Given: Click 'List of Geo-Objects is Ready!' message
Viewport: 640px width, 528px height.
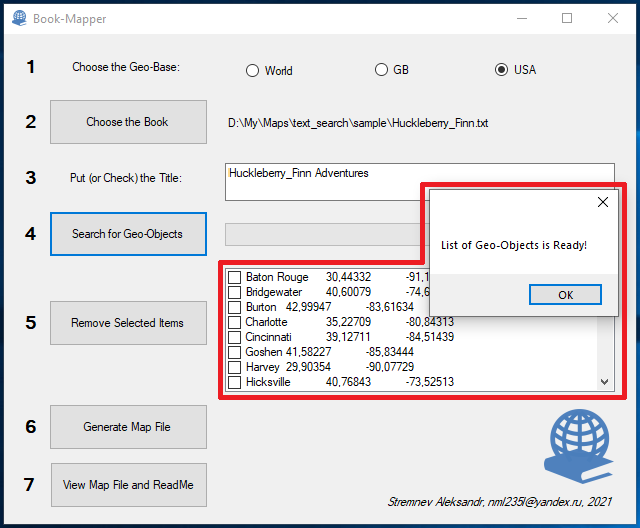Looking at the screenshot, I should (x=514, y=245).
